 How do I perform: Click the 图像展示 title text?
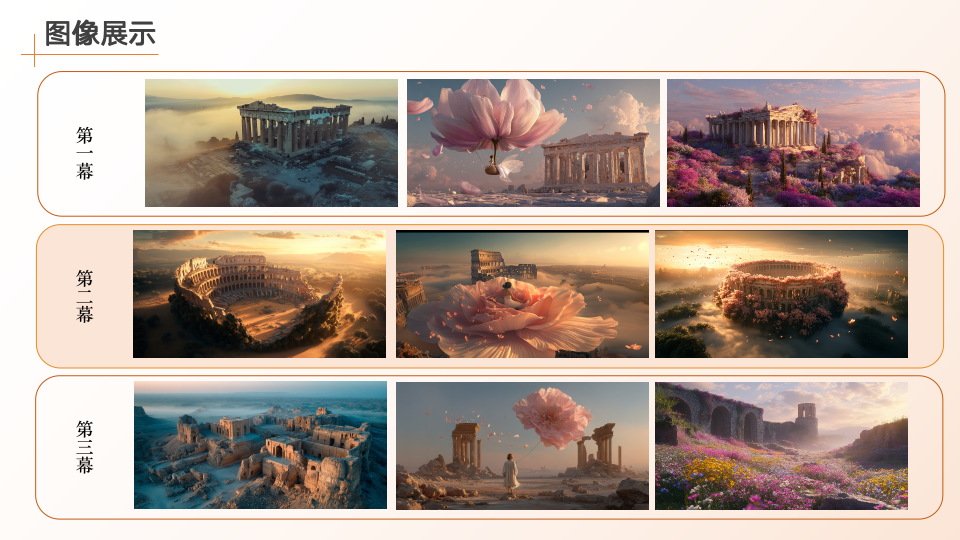click(x=100, y=34)
